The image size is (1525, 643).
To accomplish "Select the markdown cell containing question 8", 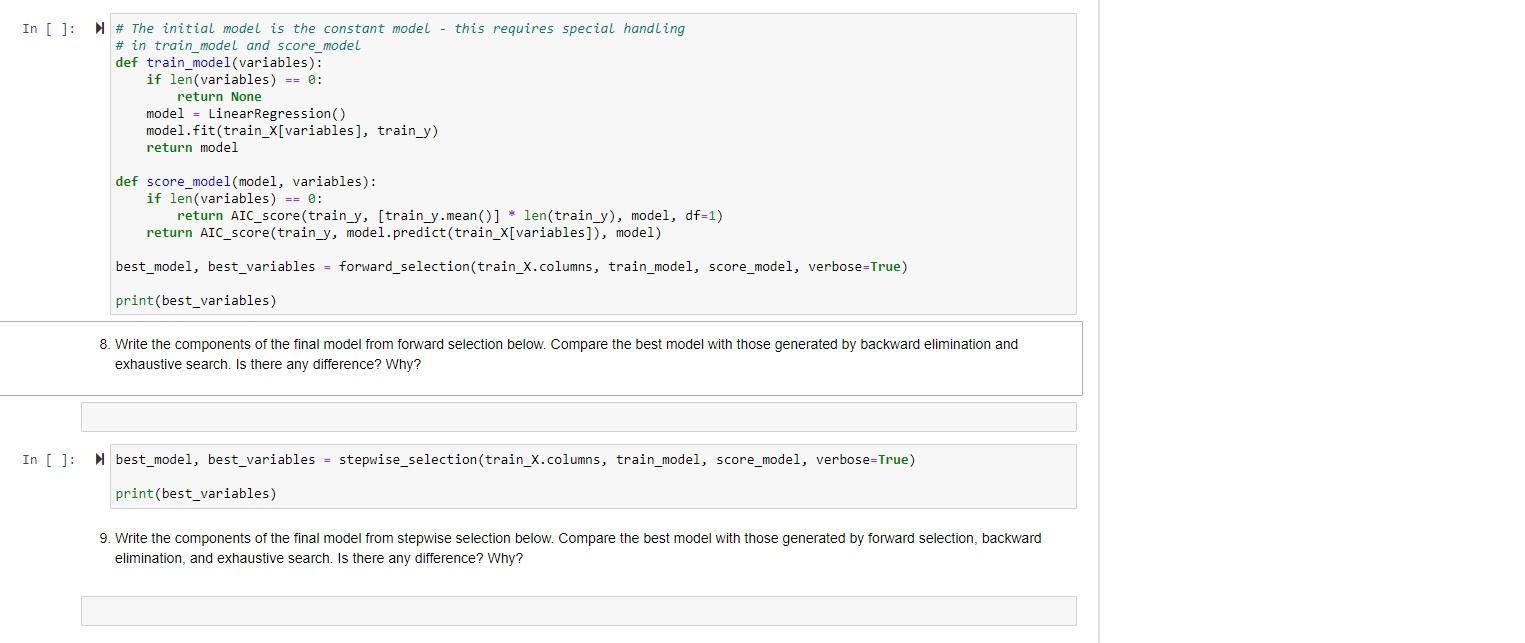I will (566, 354).
